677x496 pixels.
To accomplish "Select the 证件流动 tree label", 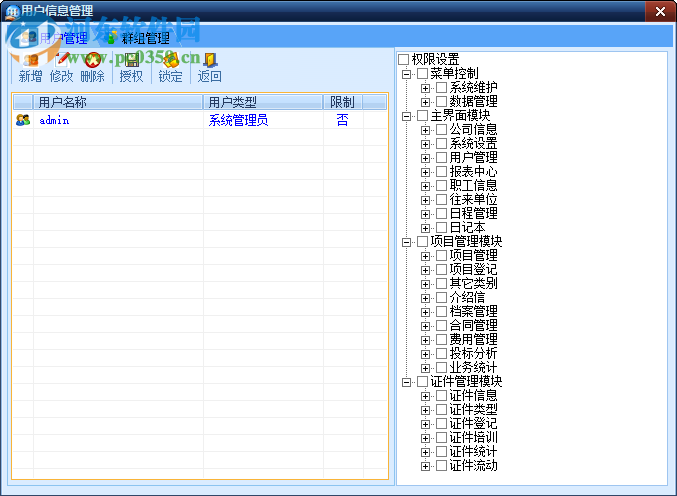I will point(473,465).
